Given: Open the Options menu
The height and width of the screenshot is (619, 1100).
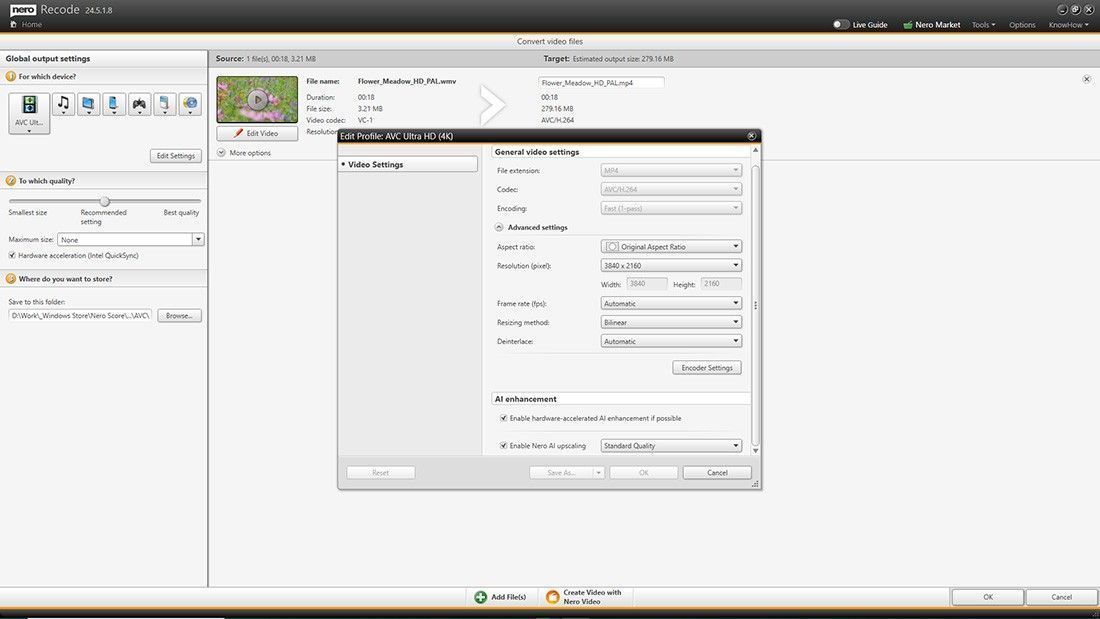Looking at the screenshot, I should click(x=1022, y=25).
